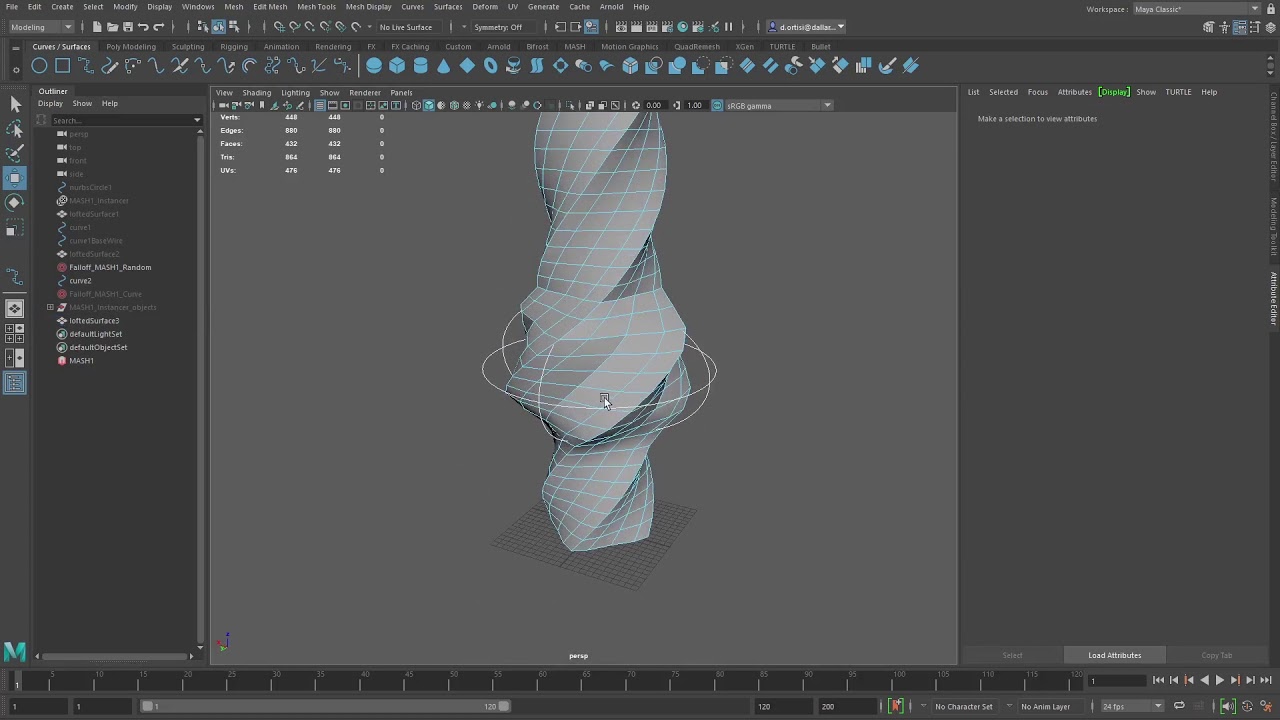
Task: Click the Save scene icon
Action: (128, 27)
